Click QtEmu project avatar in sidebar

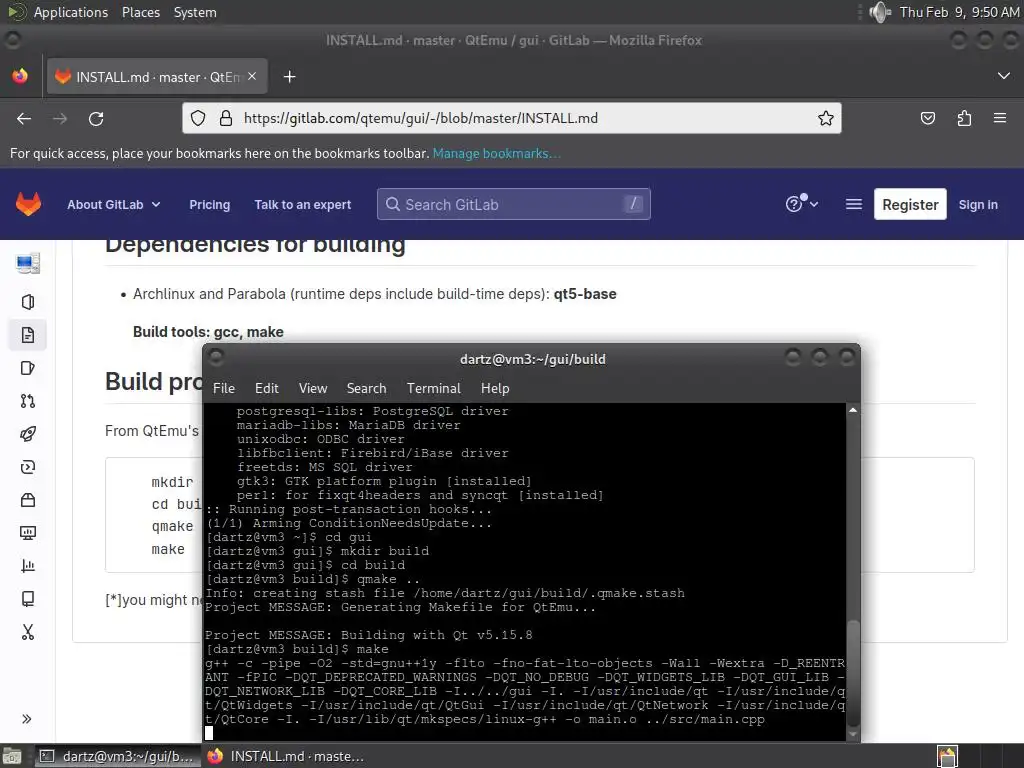pyautogui.click(x=27, y=264)
